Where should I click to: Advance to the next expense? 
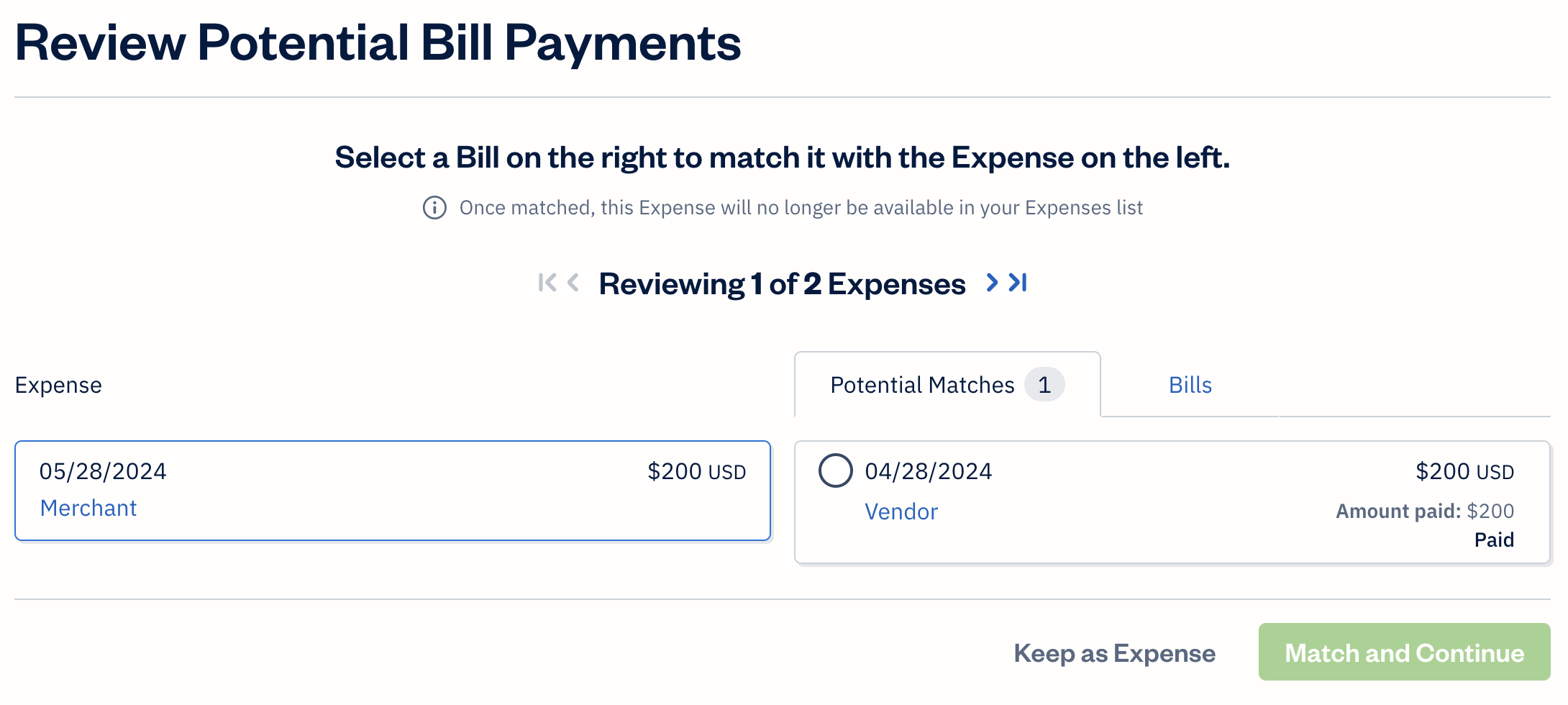(992, 283)
